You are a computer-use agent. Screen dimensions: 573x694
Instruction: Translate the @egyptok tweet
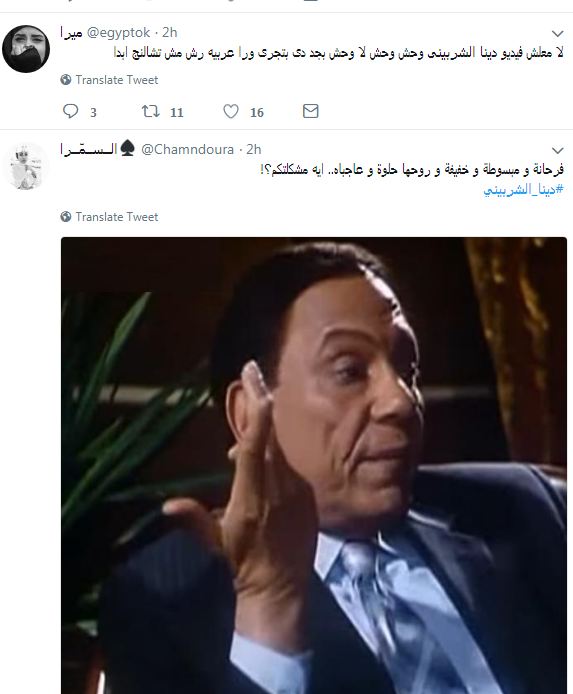pyautogui.click(x=117, y=80)
